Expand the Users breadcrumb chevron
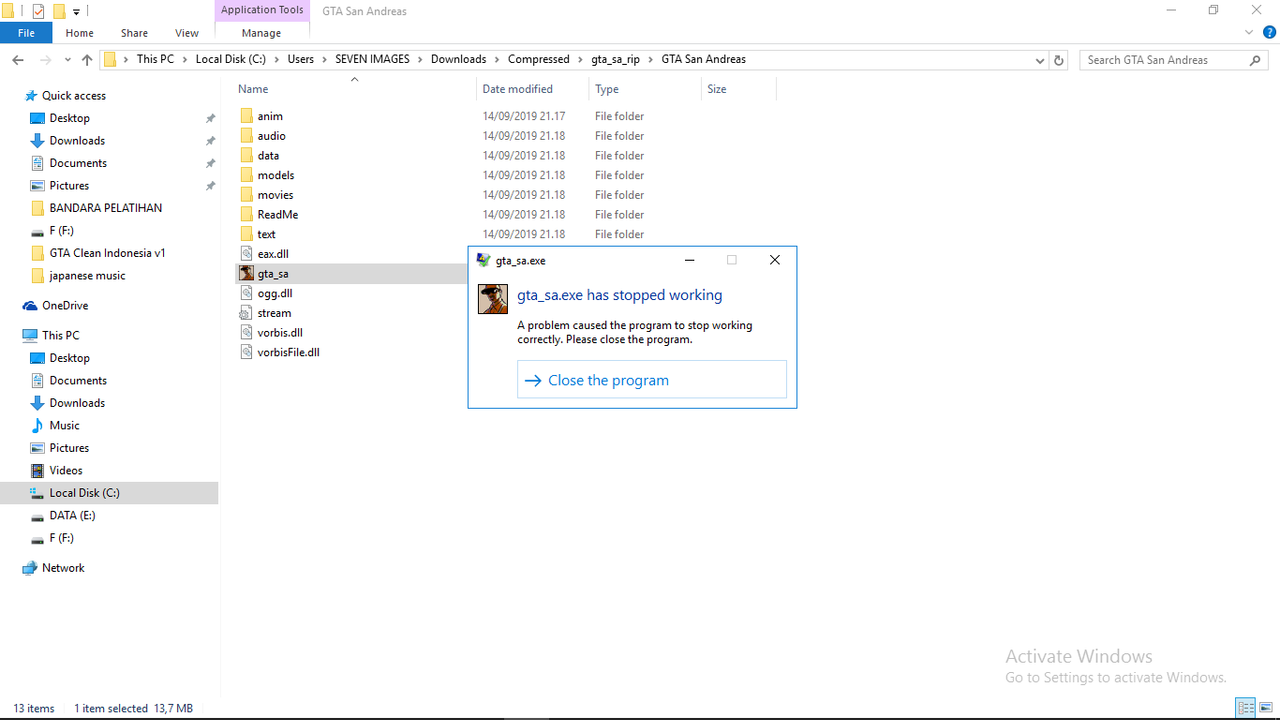Screen dimensions: 1280x720 [324, 60]
